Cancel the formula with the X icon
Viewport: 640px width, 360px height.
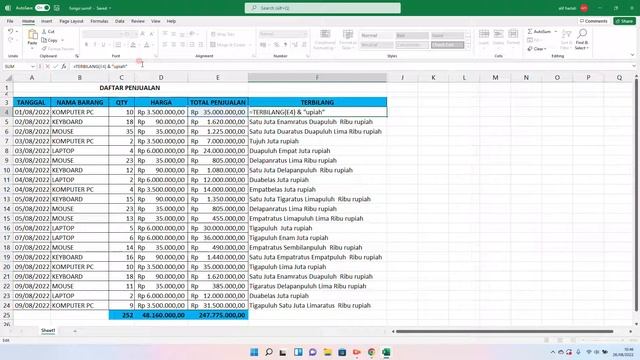click(x=47, y=66)
